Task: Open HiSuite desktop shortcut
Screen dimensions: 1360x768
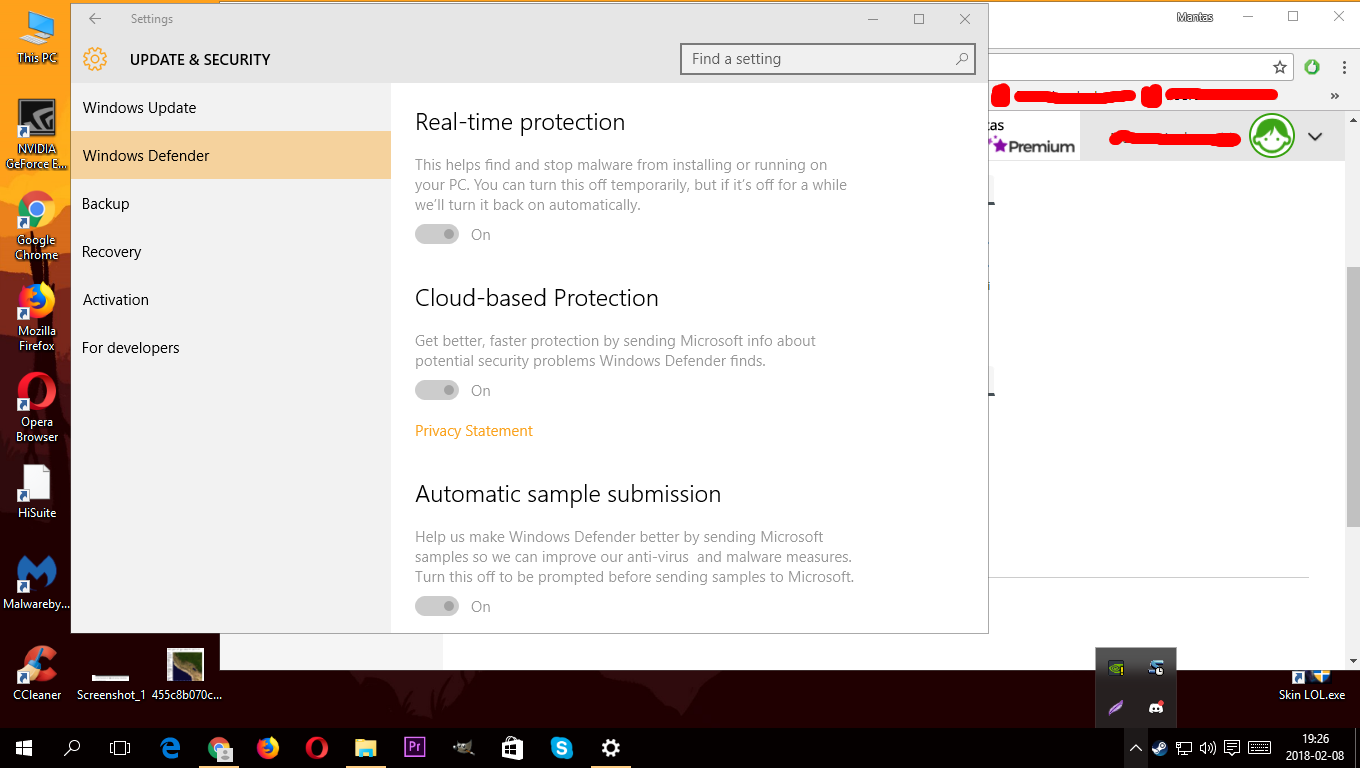Action: tap(37, 491)
